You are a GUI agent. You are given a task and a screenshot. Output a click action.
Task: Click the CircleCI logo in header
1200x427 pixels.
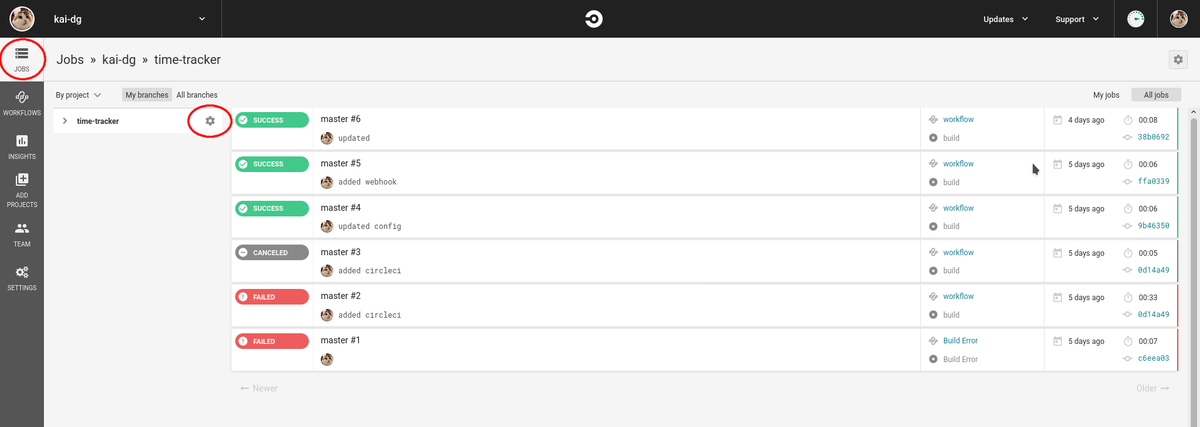[594, 19]
